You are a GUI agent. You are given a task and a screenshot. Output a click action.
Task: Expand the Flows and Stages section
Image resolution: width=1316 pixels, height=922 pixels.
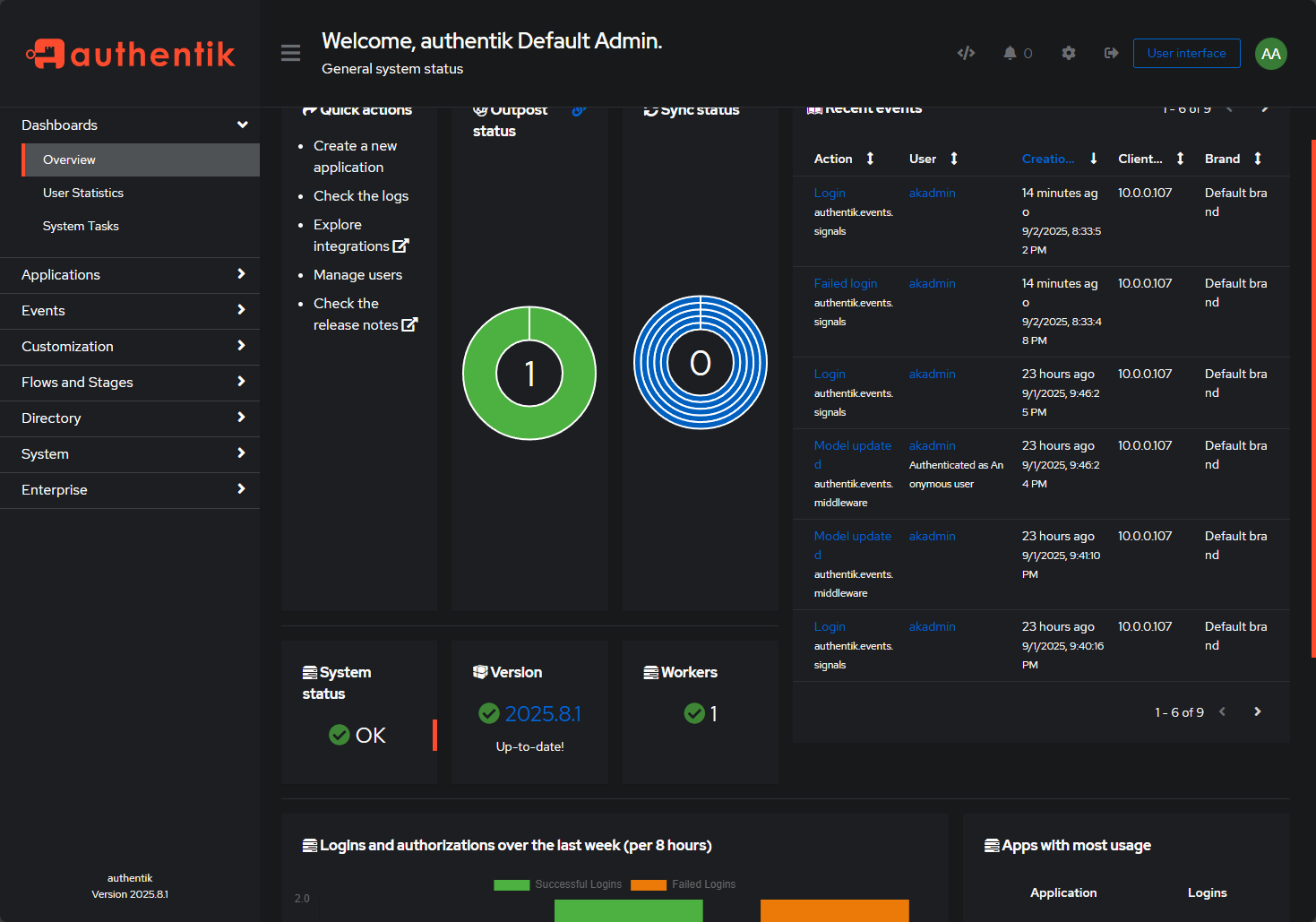point(130,383)
